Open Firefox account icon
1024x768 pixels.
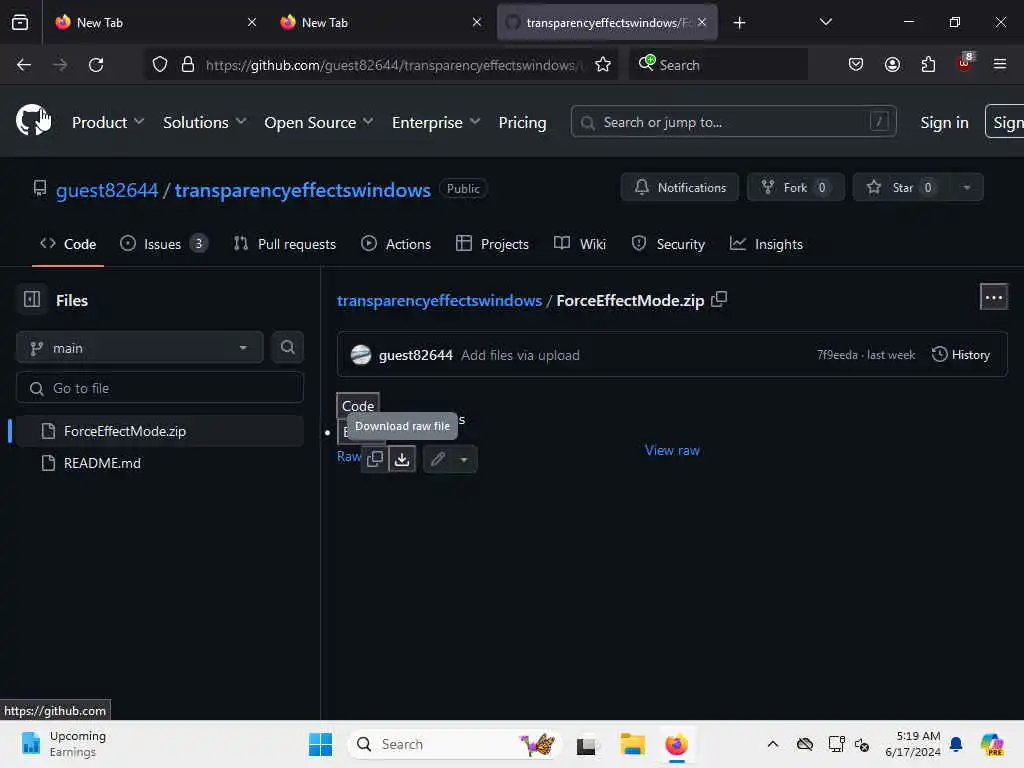click(892, 65)
